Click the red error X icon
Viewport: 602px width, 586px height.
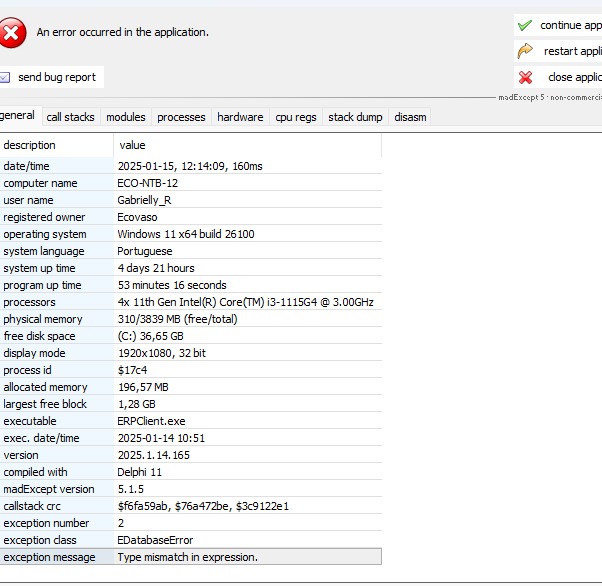point(12,33)
